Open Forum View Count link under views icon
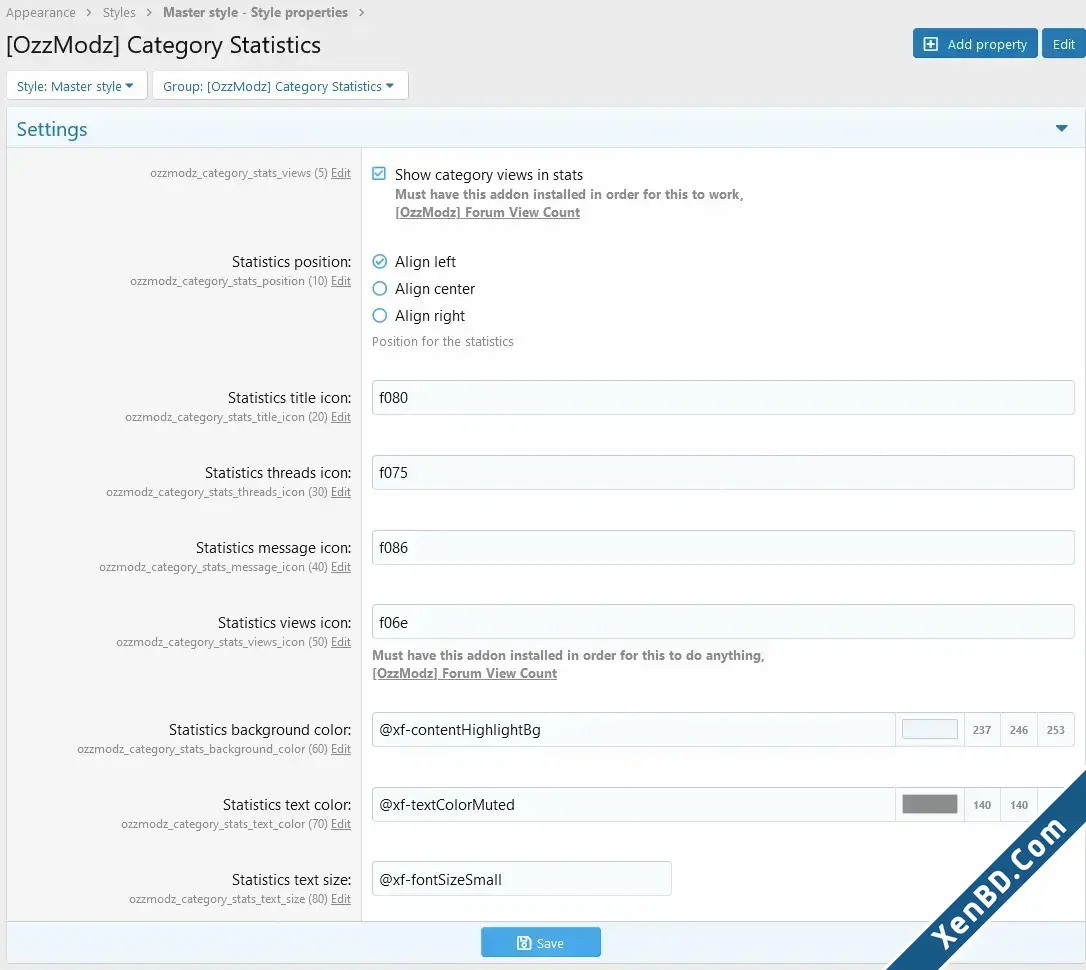1086x970 pixels. [x=465, y=674]
